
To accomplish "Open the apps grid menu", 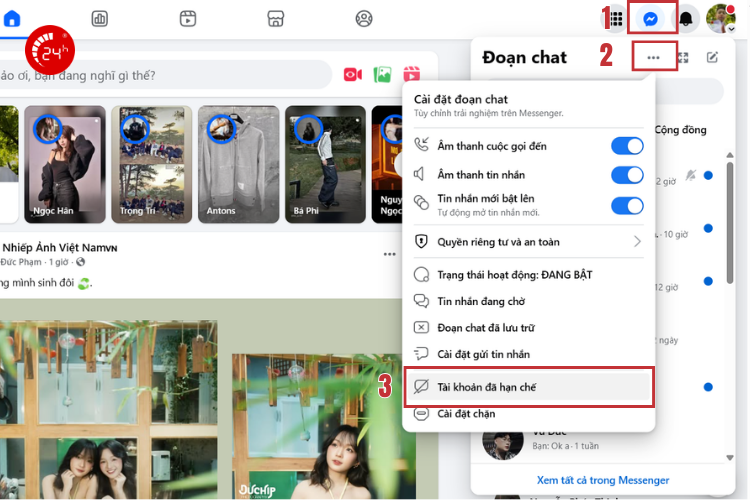I will click(616, 19).
